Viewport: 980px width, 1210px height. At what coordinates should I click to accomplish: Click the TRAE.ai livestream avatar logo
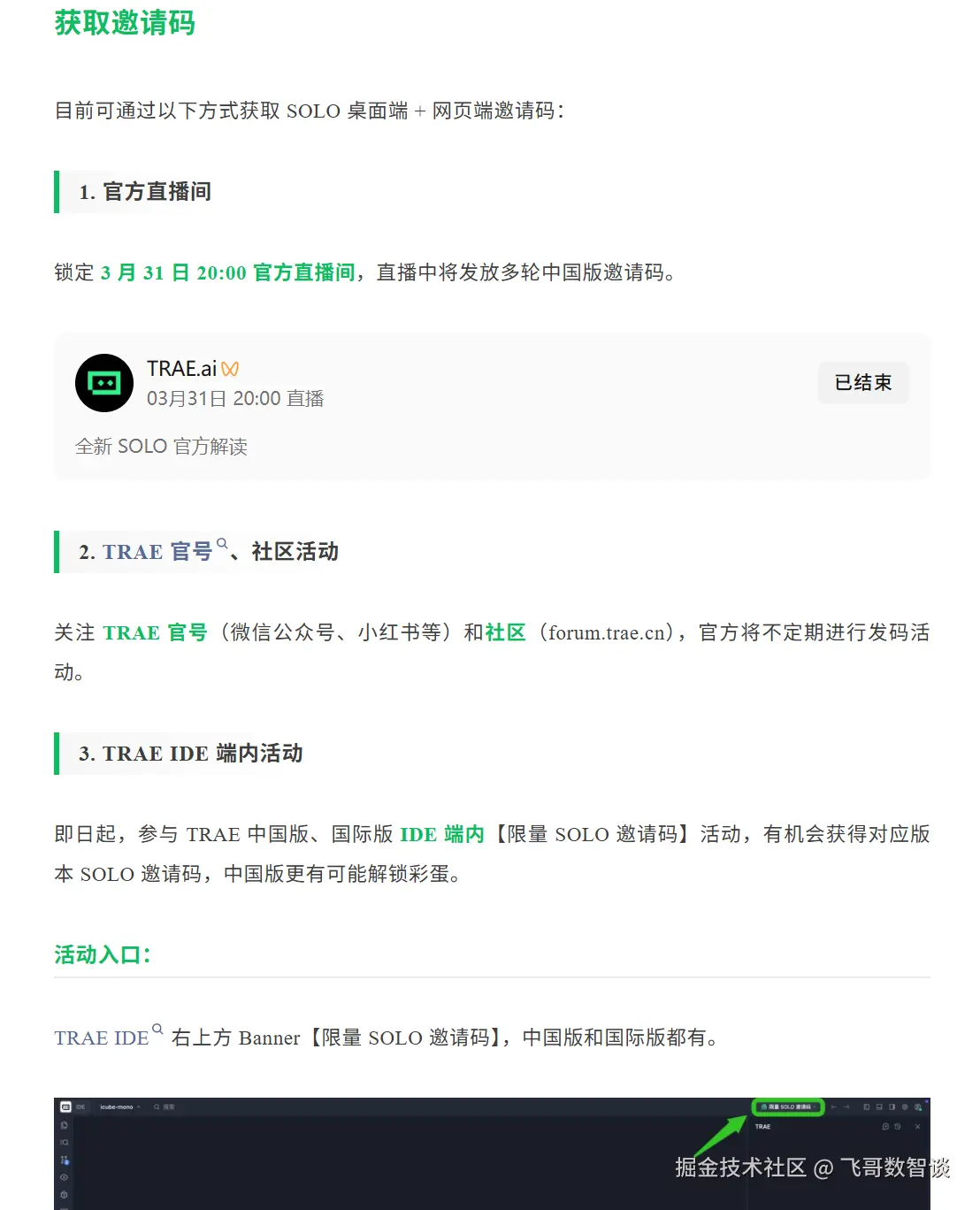[x=104, y=383]
